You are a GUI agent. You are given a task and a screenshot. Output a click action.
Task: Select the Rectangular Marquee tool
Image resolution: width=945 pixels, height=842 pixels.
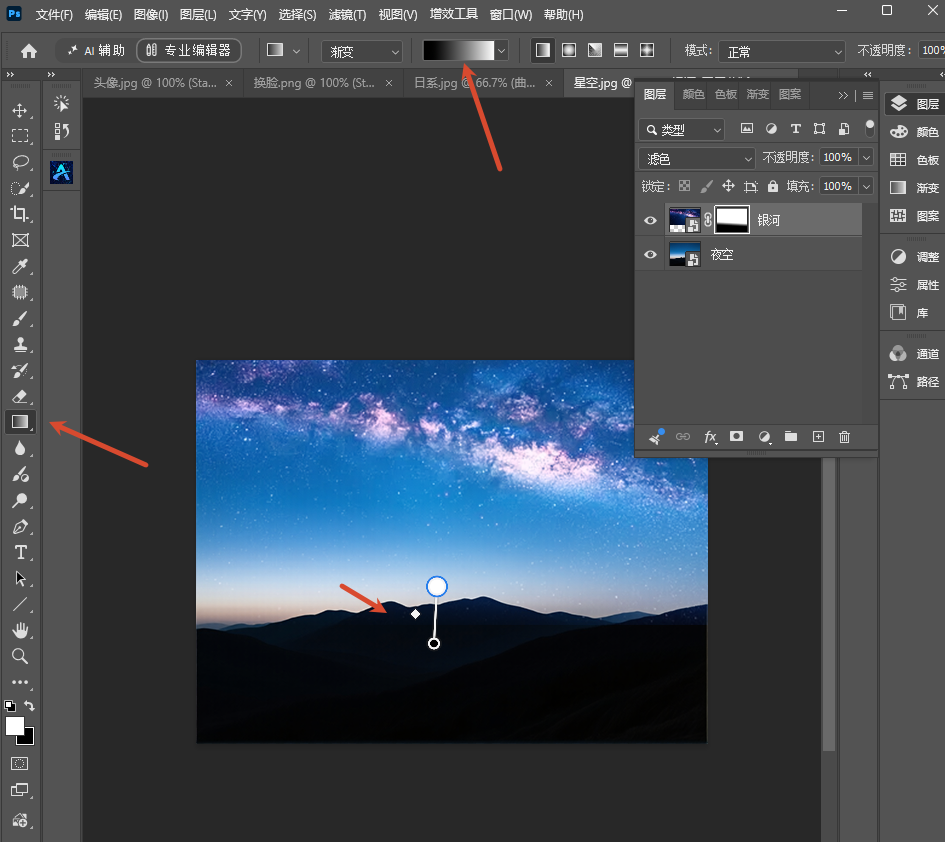(x=20, y=136)
